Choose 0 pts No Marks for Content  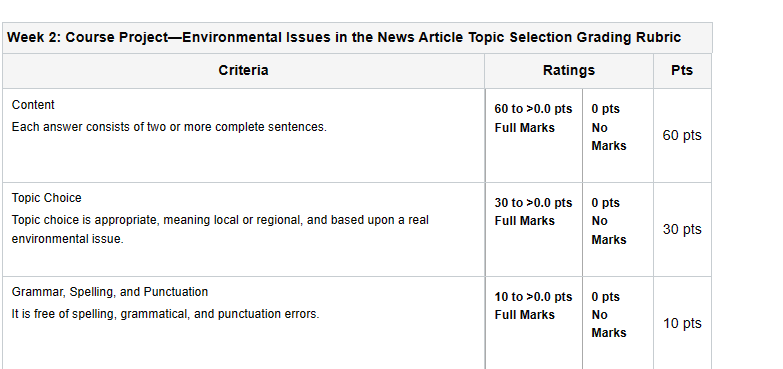609,127
